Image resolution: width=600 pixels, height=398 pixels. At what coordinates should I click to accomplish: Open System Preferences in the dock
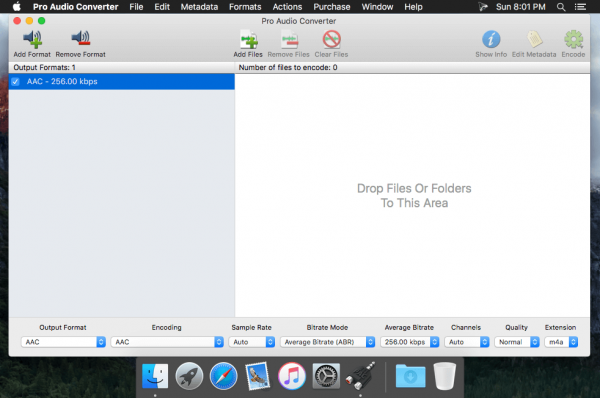[x=326, y=376]
